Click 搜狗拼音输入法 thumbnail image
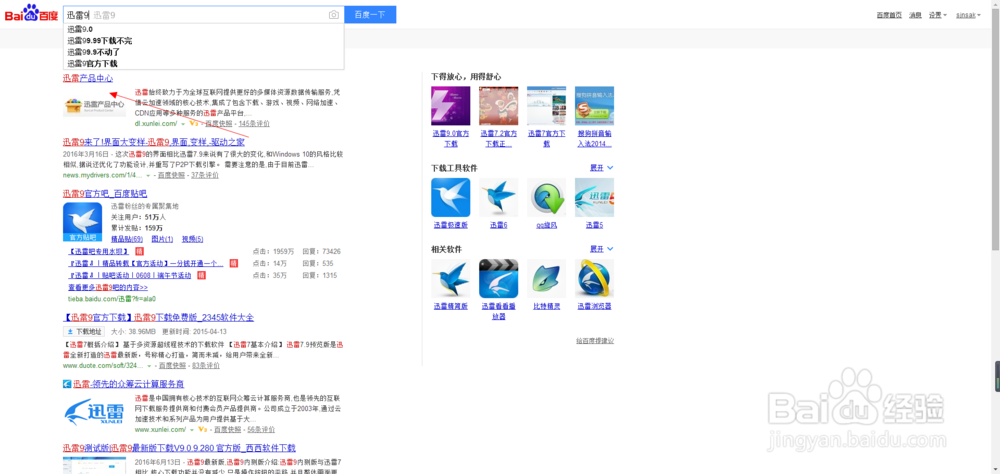This screenshot has width=1000, height=474. point(594,106)
